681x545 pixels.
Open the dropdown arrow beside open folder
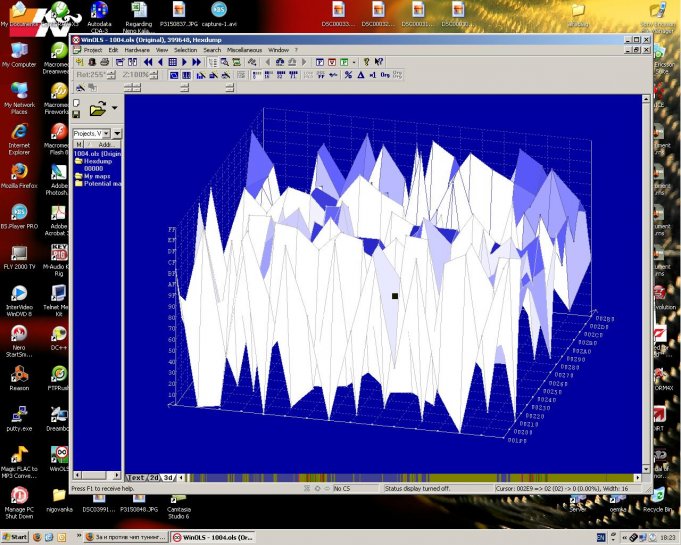coord(114,108)
